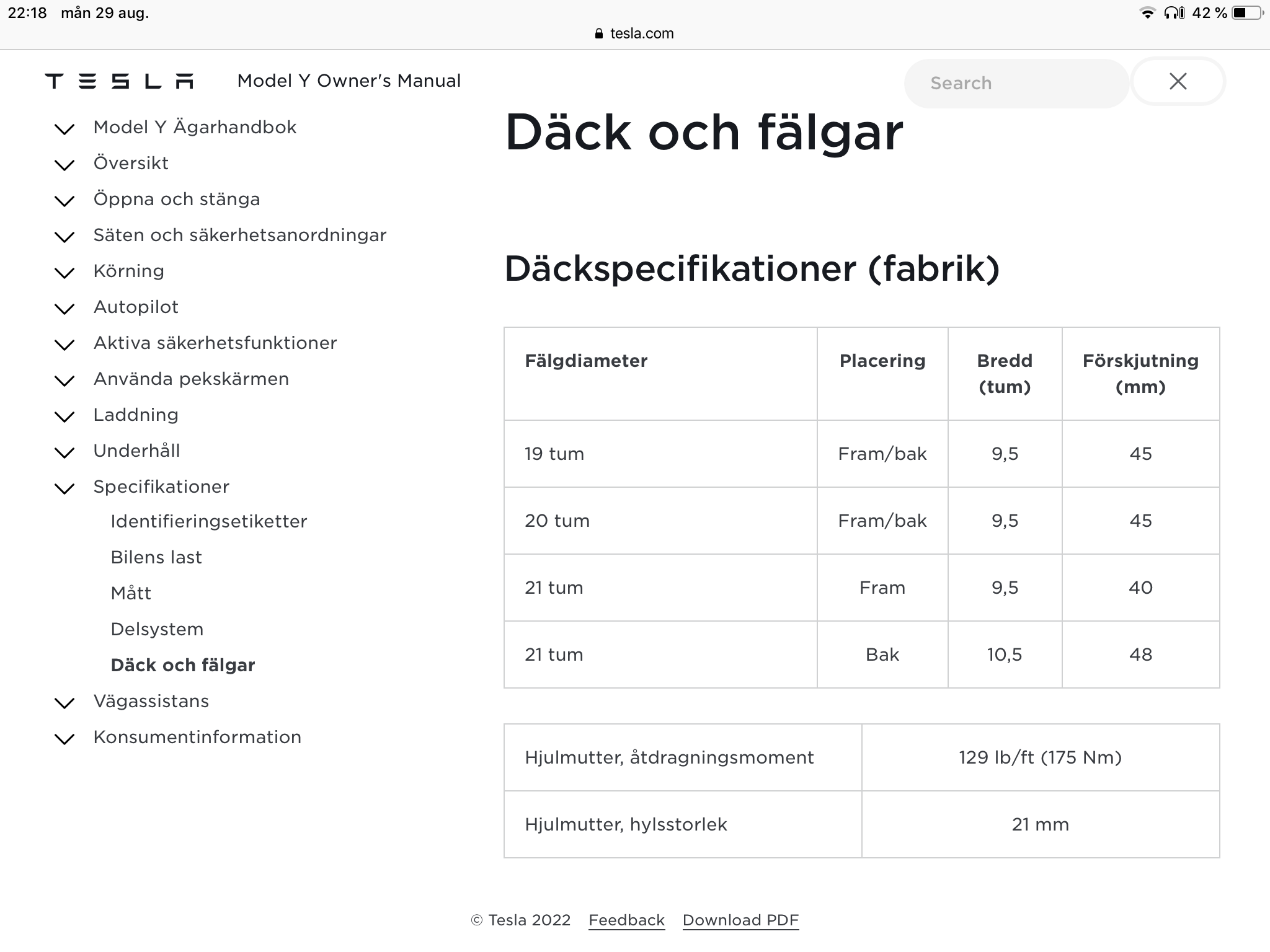Focus the Search input field
This screenshot has width=1270, height=952.
click(x=1016, y=83)
